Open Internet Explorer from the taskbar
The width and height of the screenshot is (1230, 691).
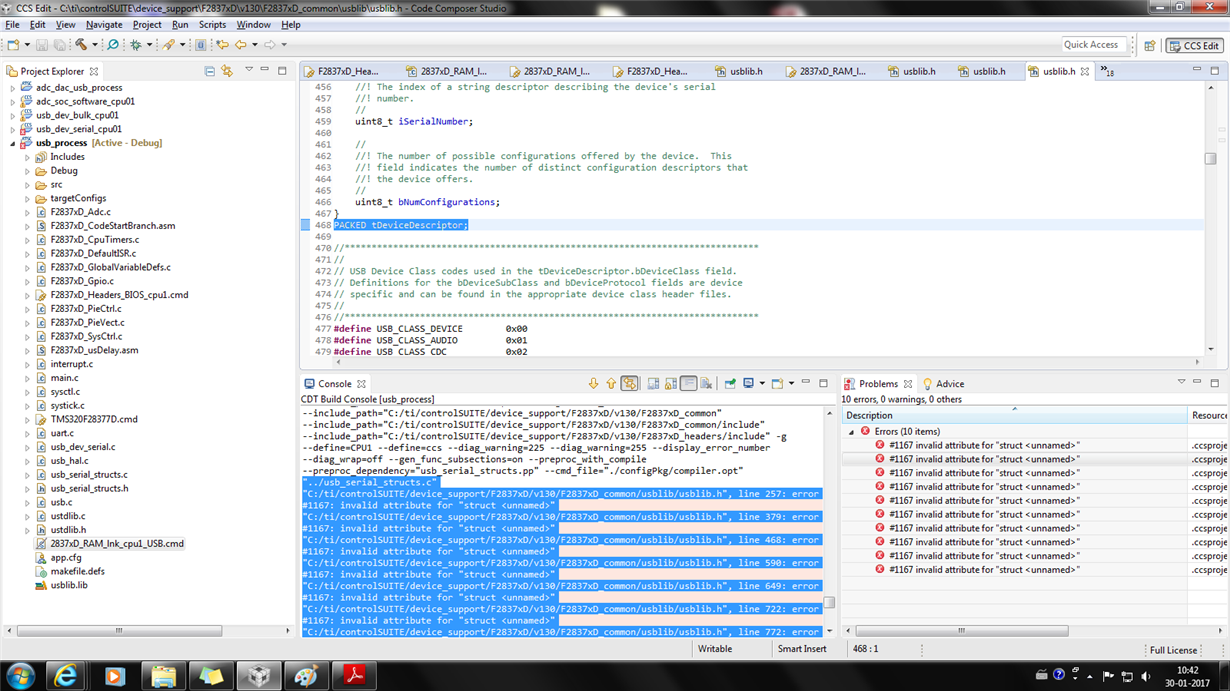[66, 676]
